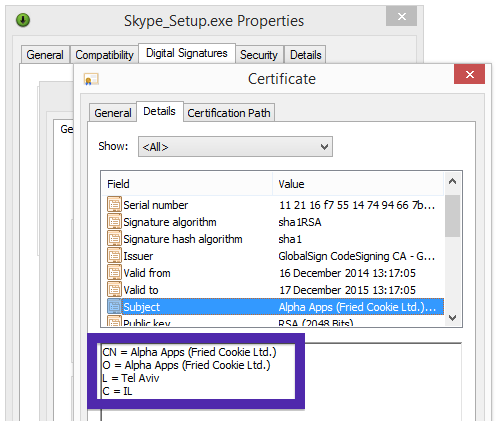Switch to the certificate General tab
The width and height of the screenshot is (504, 421).
pyautogui.click(x=113, y=113)
